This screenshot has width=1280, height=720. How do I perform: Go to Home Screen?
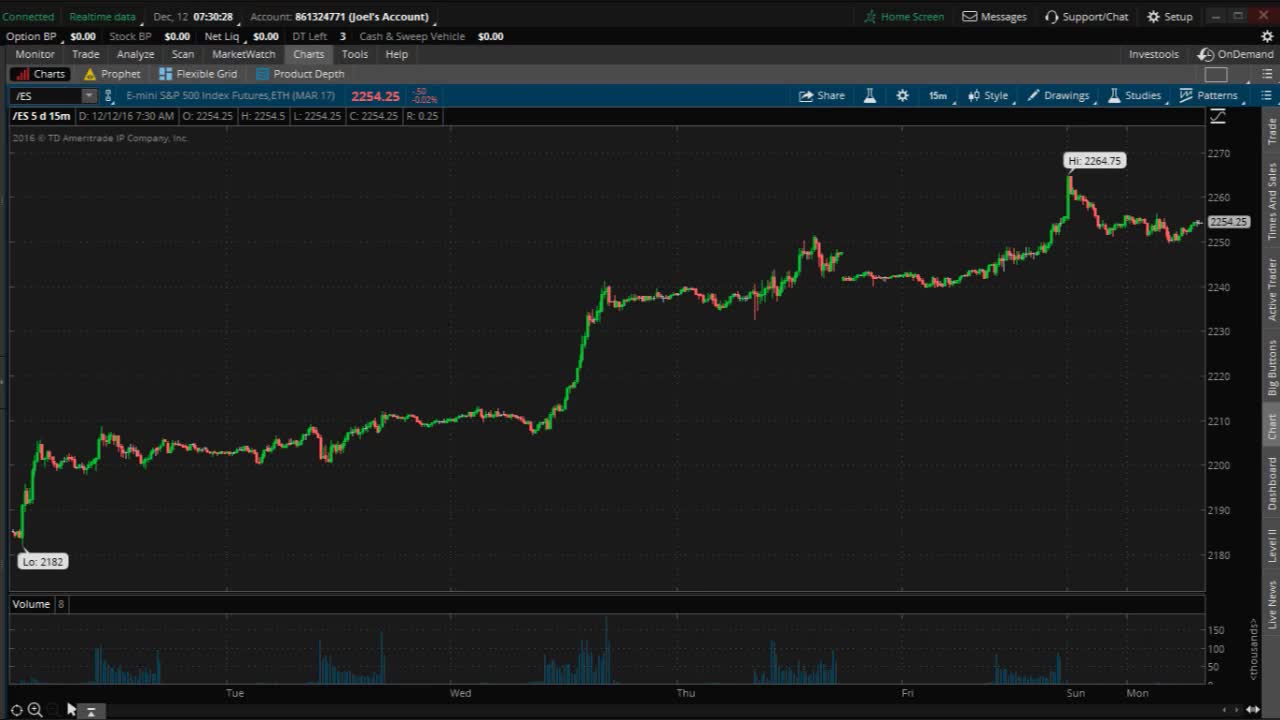pyautogui.click(x=904, y=16)
